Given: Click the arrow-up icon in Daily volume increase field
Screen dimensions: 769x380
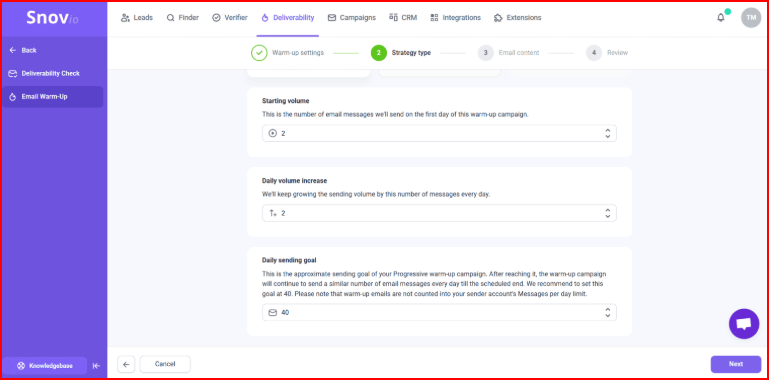Looking at the screenshot, I should pyautogui.click(x=273, y=213).
